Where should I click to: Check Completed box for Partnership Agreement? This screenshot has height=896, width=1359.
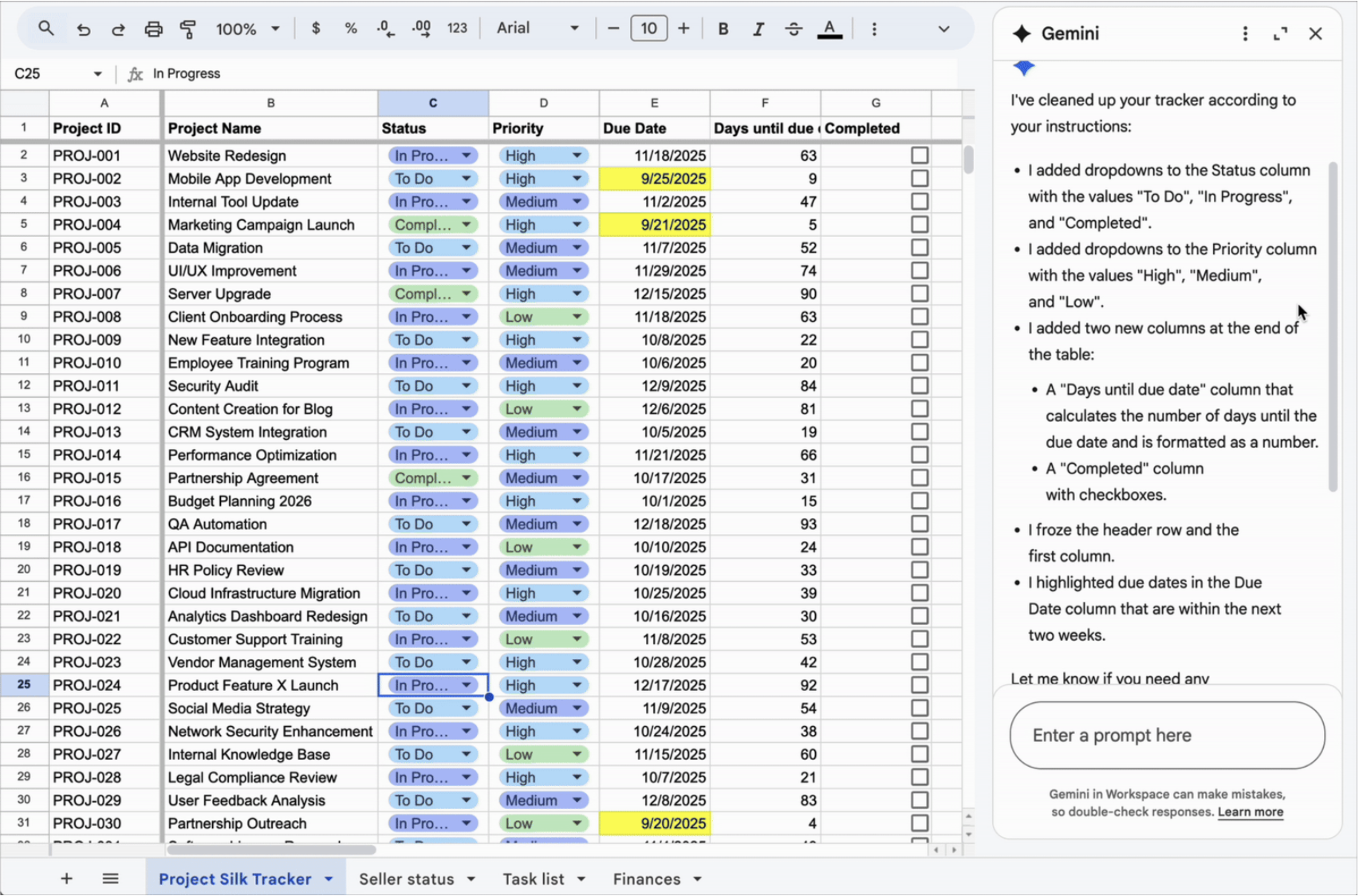920,478
